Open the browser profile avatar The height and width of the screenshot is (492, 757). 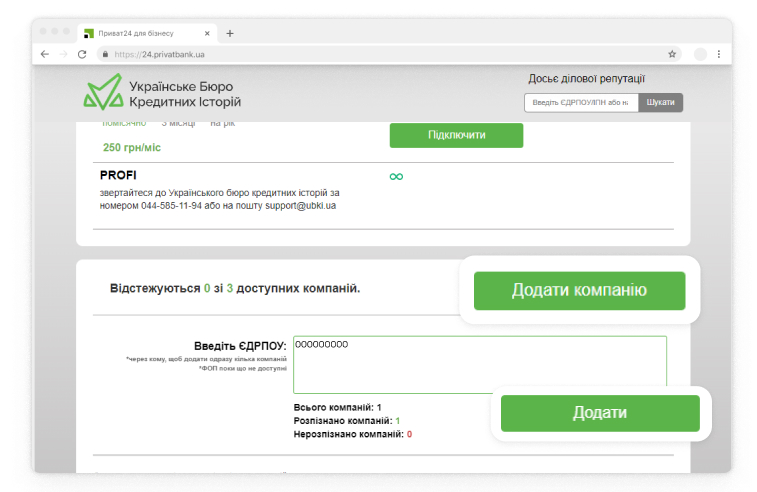(x=700, y=54)
